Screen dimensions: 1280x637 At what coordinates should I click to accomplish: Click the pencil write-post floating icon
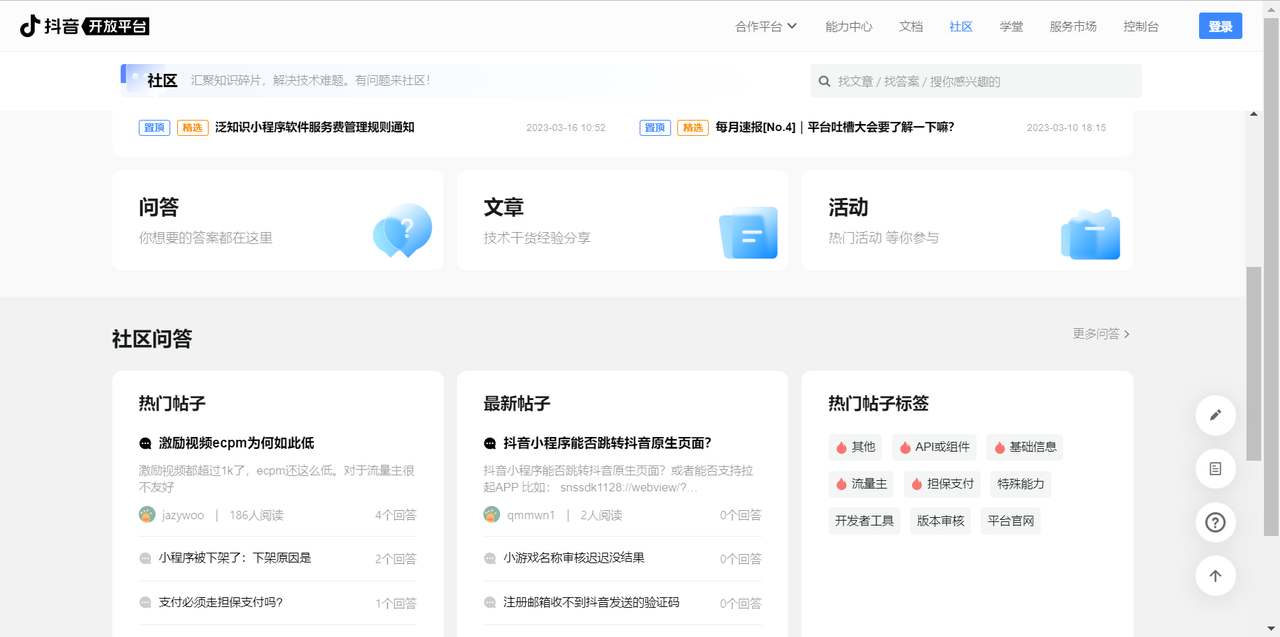1215,415
